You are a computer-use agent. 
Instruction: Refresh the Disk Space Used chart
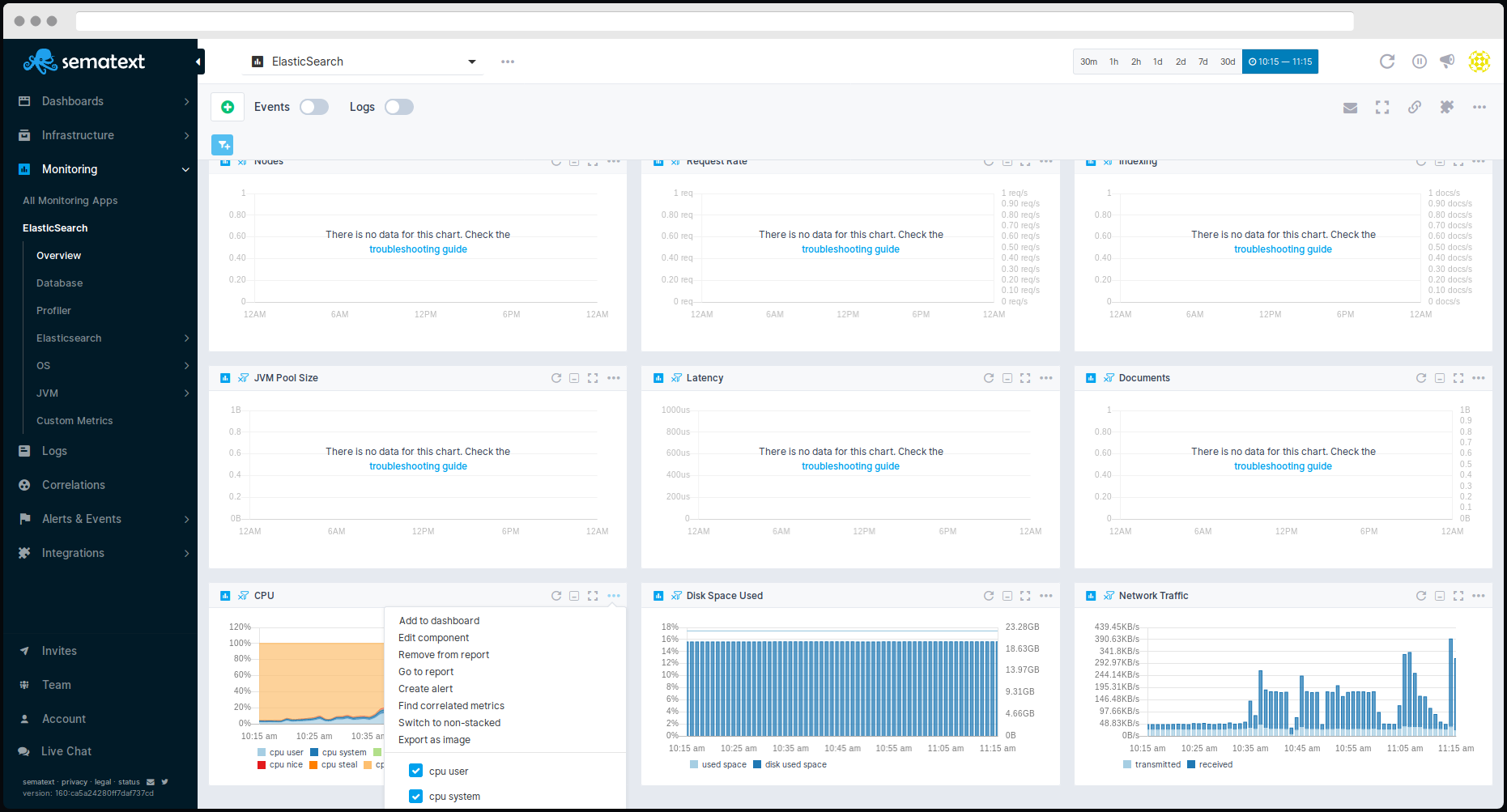pos(989,596)
